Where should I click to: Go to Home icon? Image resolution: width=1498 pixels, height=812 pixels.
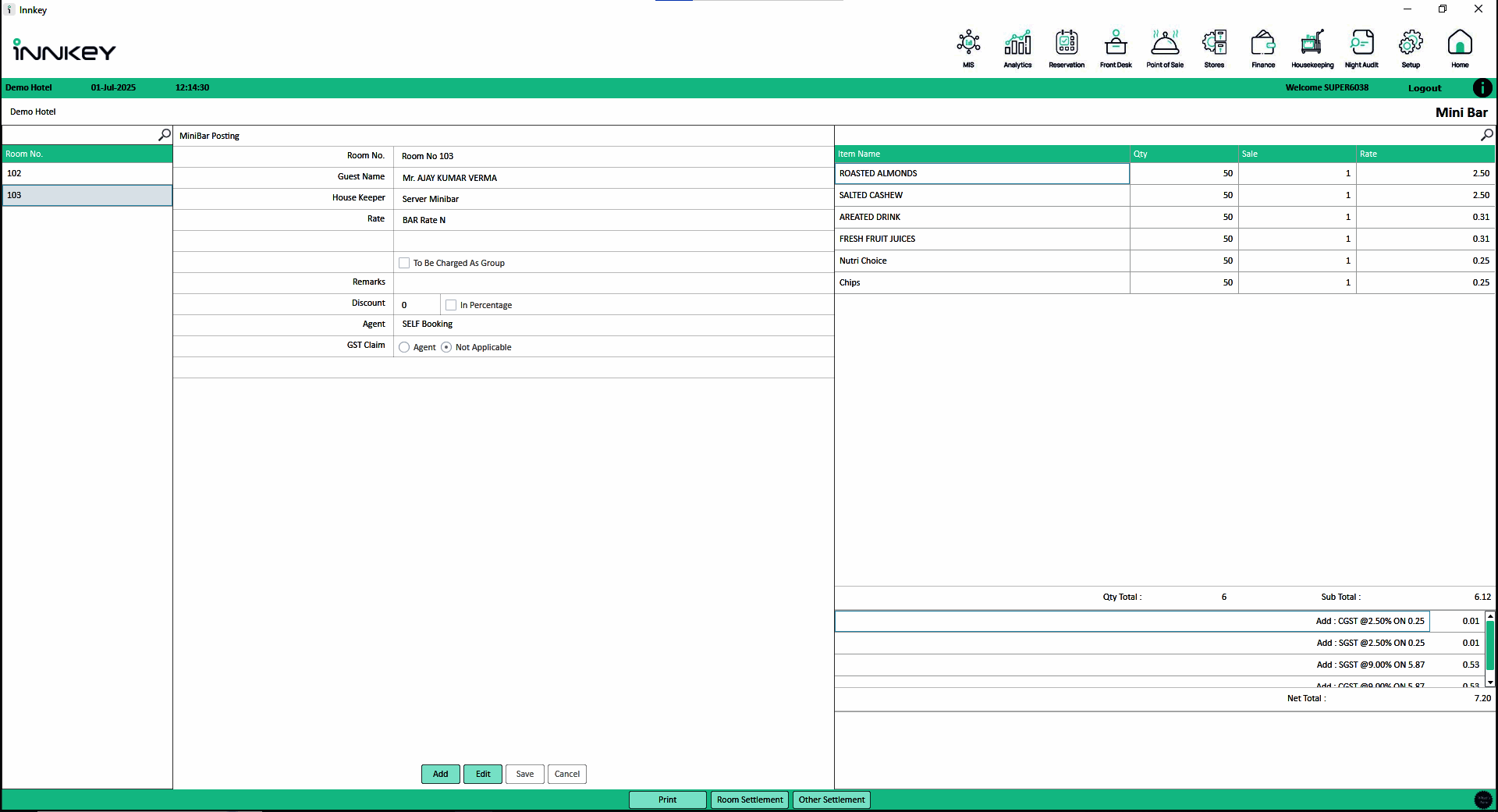click(1460, 49)
